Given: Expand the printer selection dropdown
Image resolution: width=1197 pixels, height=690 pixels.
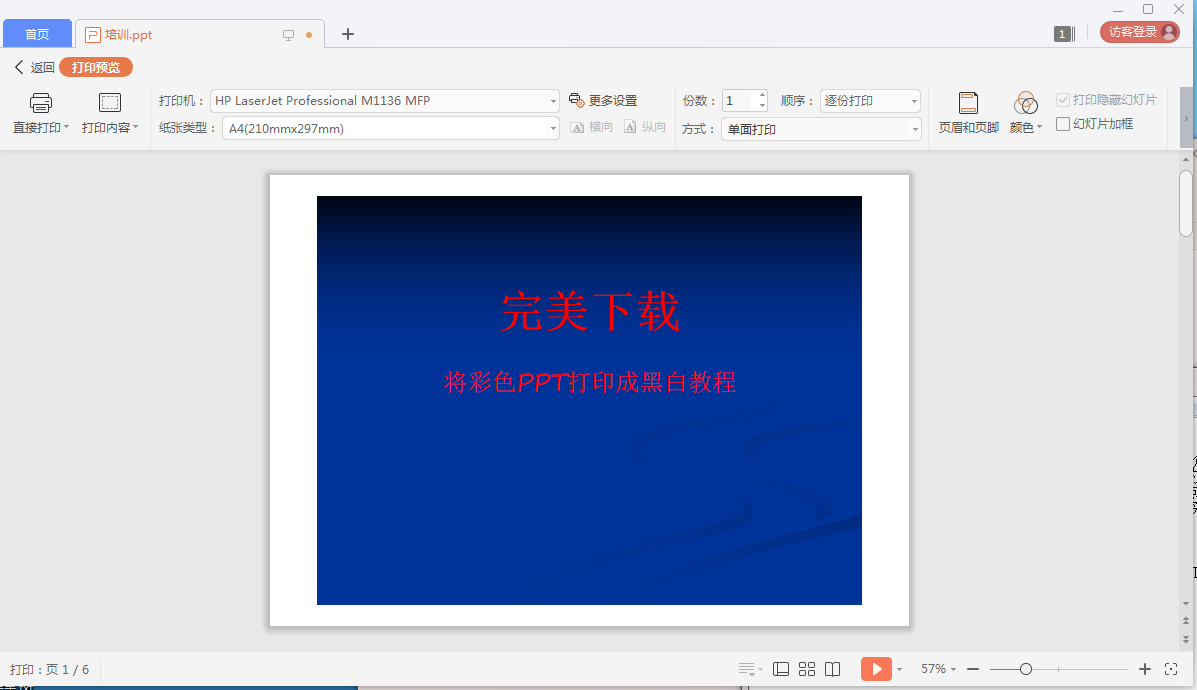Looking at the screenshot, I should [553, 101].
